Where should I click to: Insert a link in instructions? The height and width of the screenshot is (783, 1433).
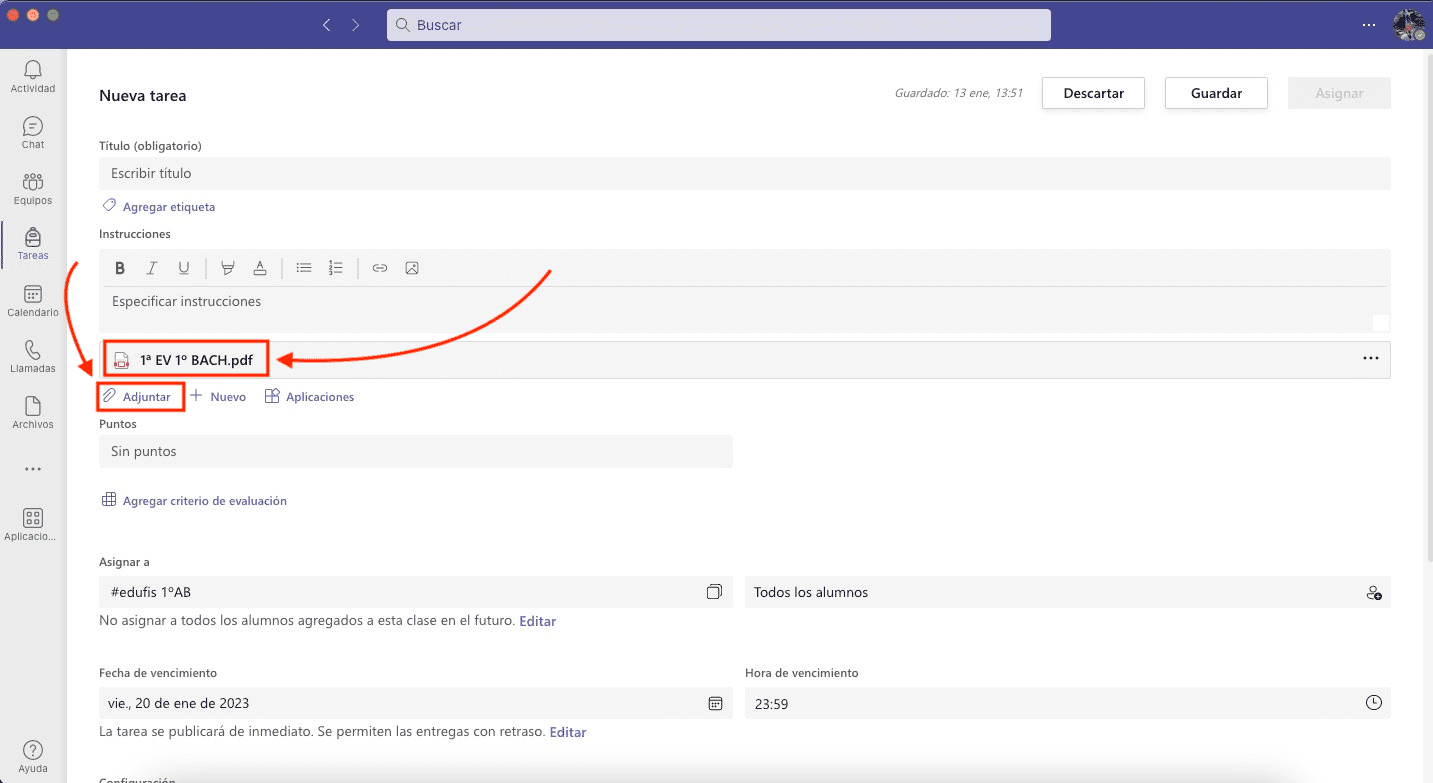coord(379,268)
